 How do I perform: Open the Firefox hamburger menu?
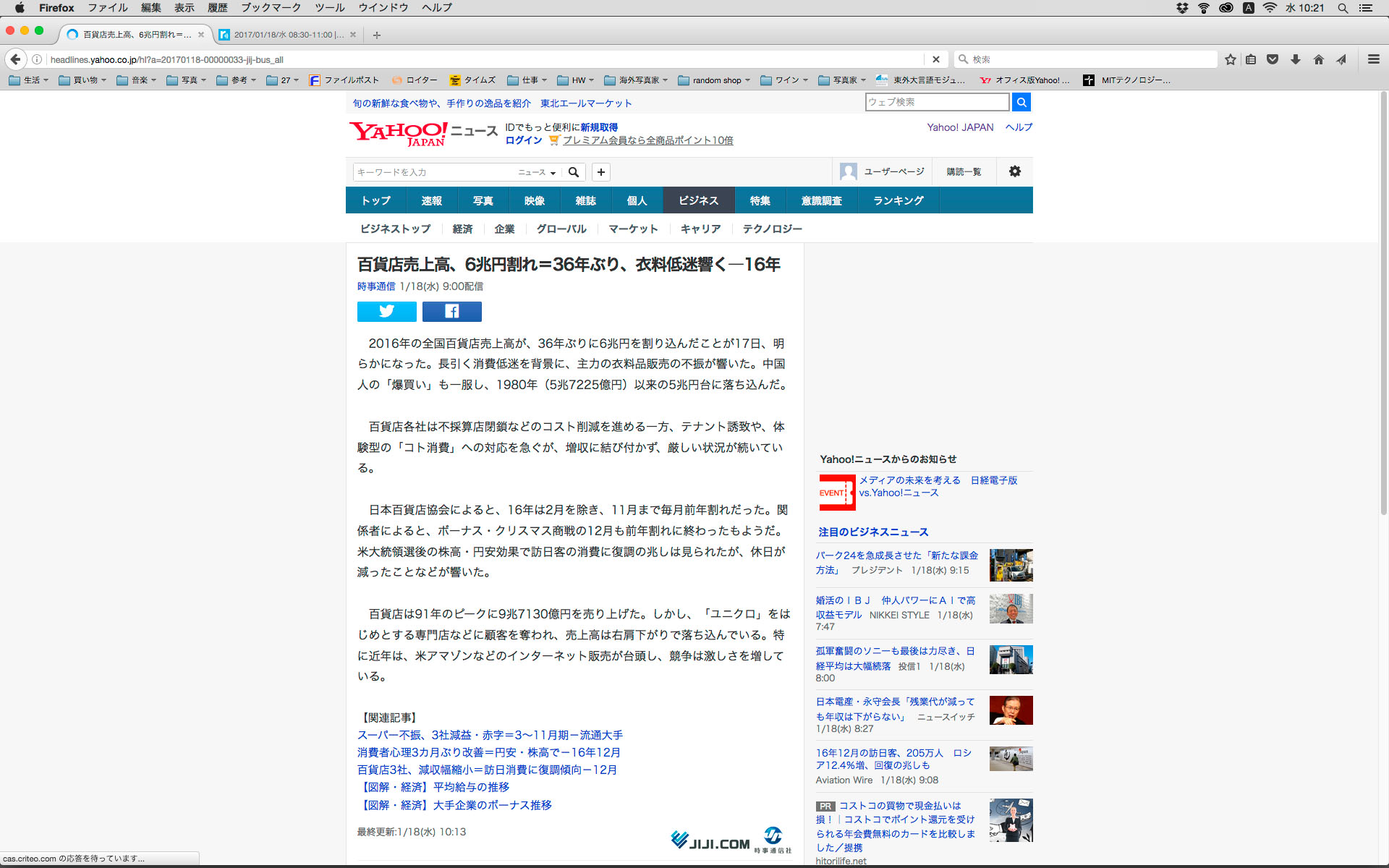pos(1373,59)
